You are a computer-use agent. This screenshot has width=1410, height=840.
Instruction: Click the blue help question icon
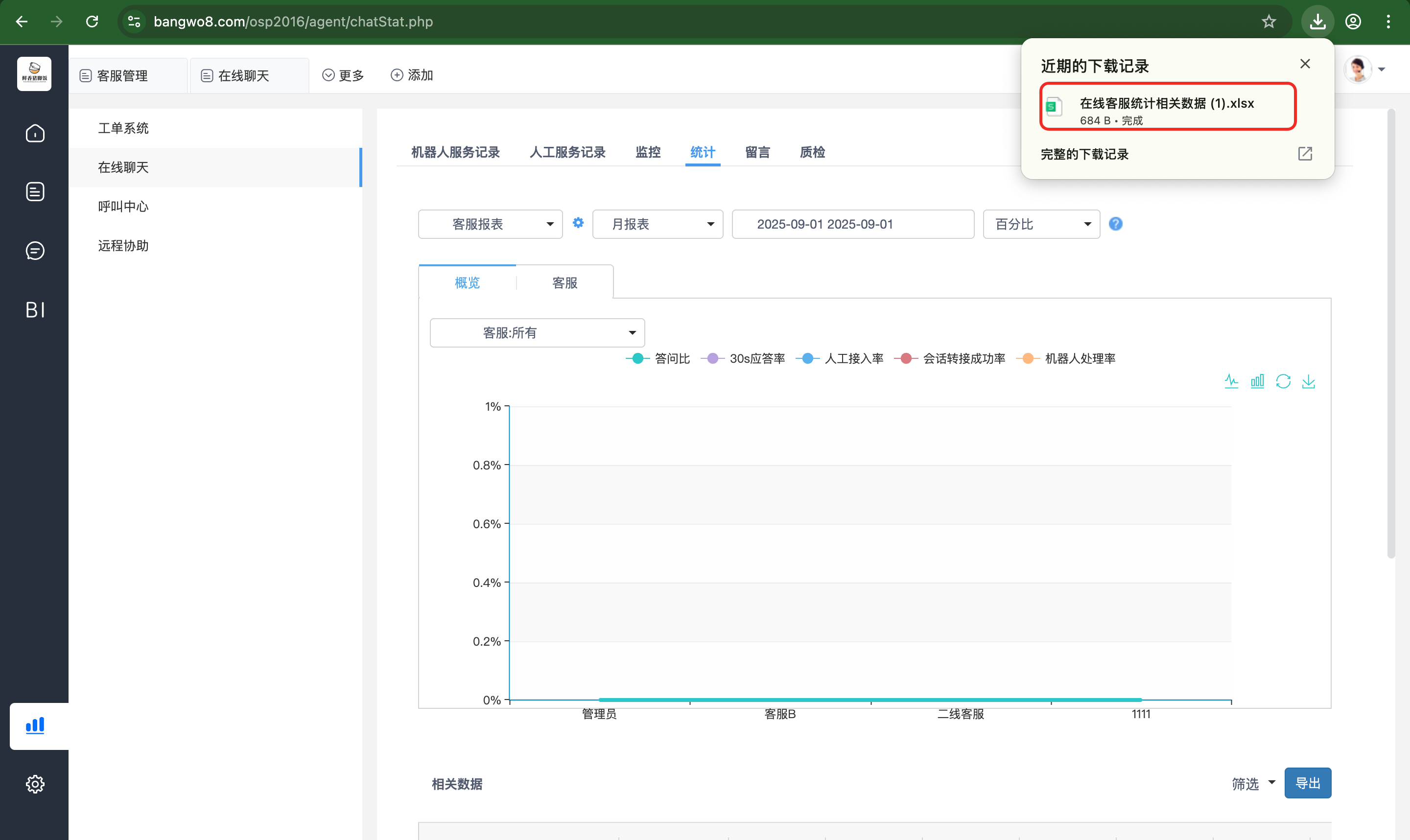coord(1115,224)
